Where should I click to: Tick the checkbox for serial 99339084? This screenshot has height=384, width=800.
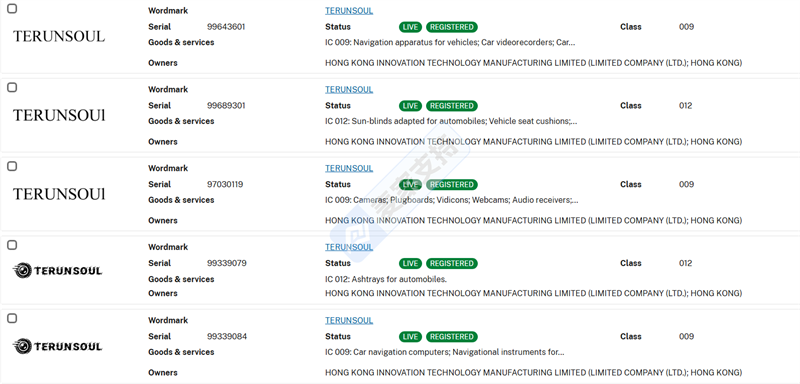pyautogui.click(x=12, y=318)
